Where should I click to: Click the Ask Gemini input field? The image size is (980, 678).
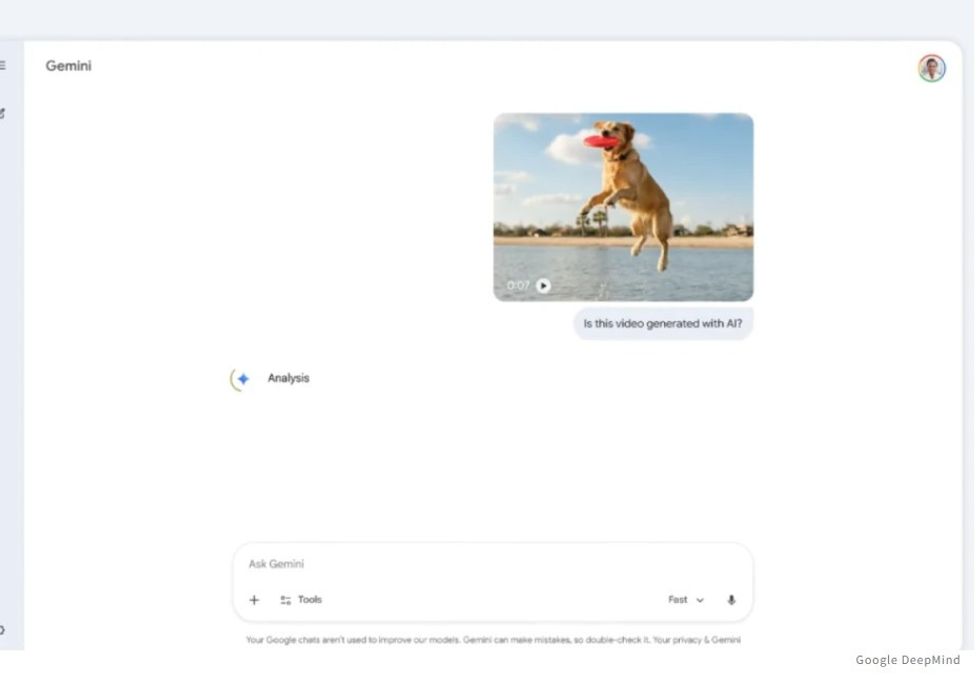click(x=492, y=564)
